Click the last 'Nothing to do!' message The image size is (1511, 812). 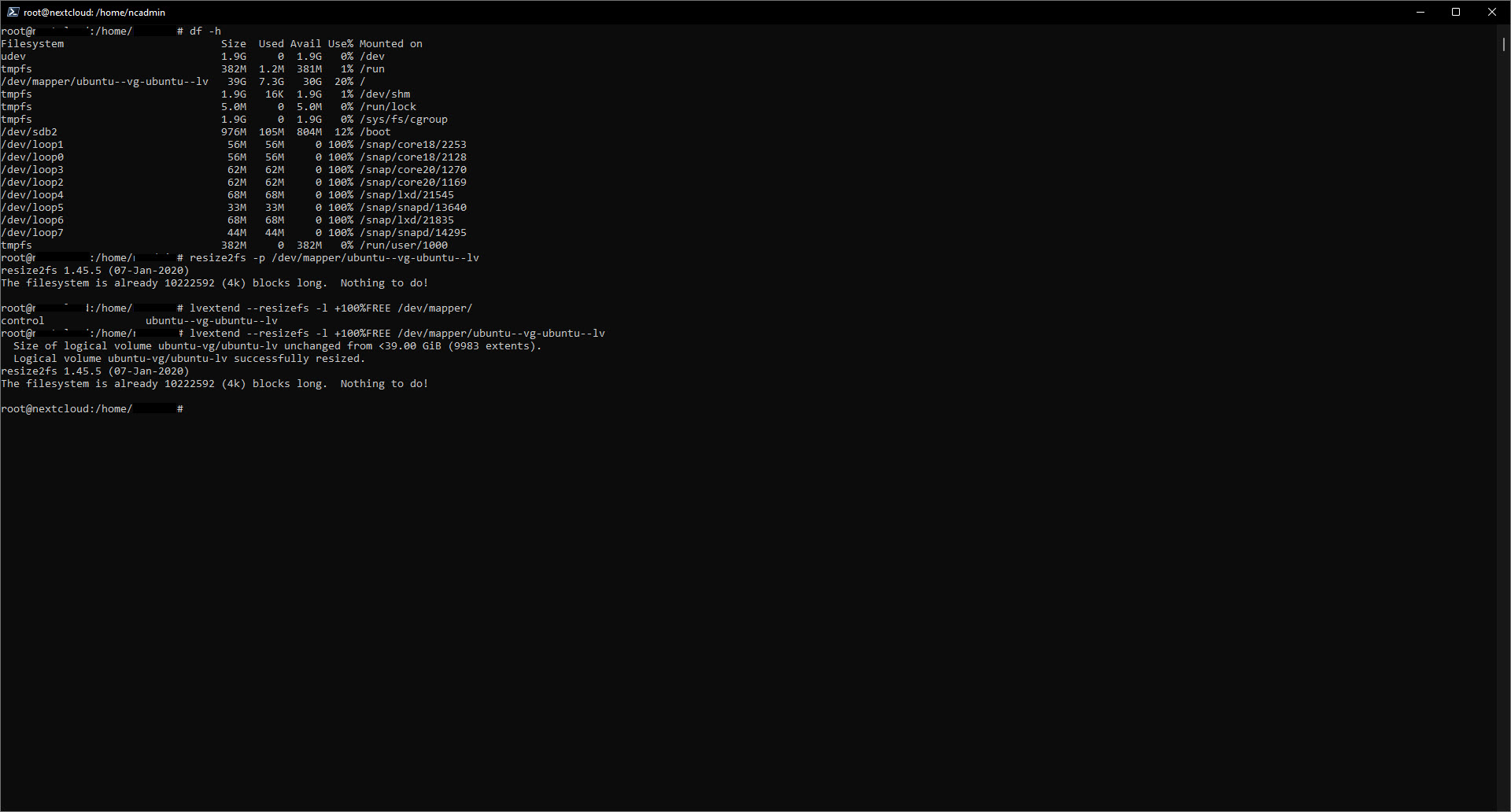point(385,384)
